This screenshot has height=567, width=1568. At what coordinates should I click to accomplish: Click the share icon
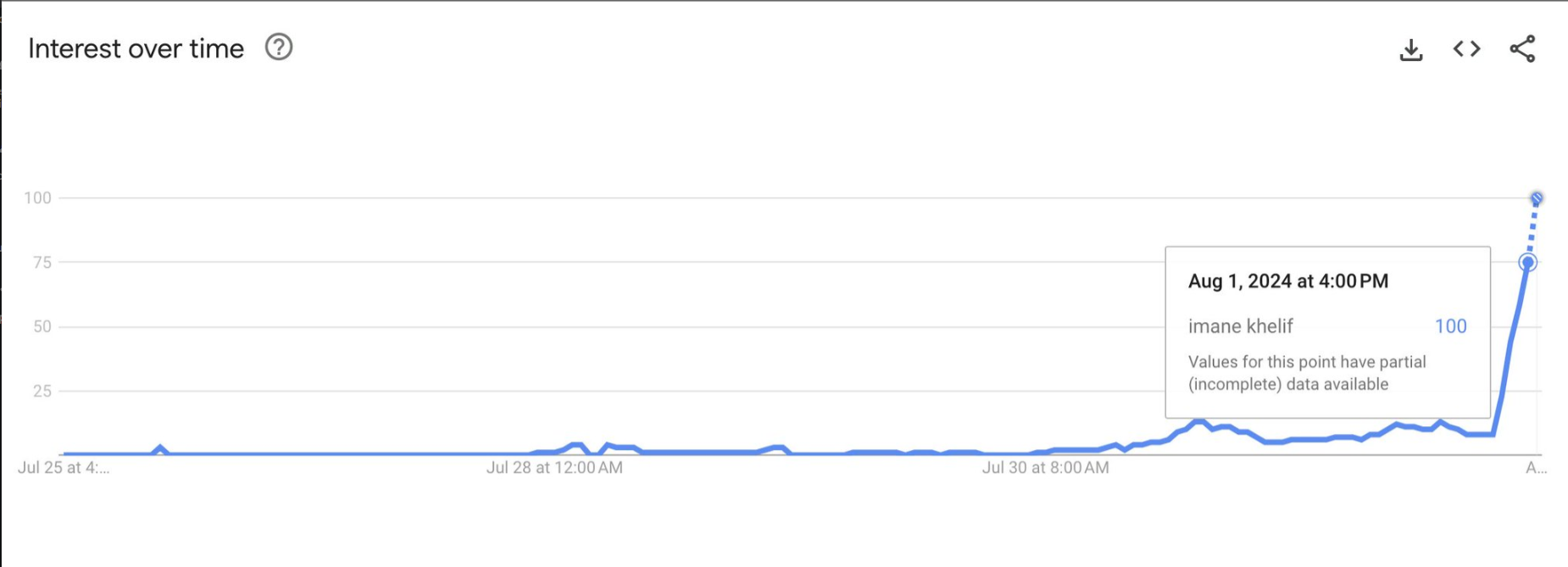1522,49
